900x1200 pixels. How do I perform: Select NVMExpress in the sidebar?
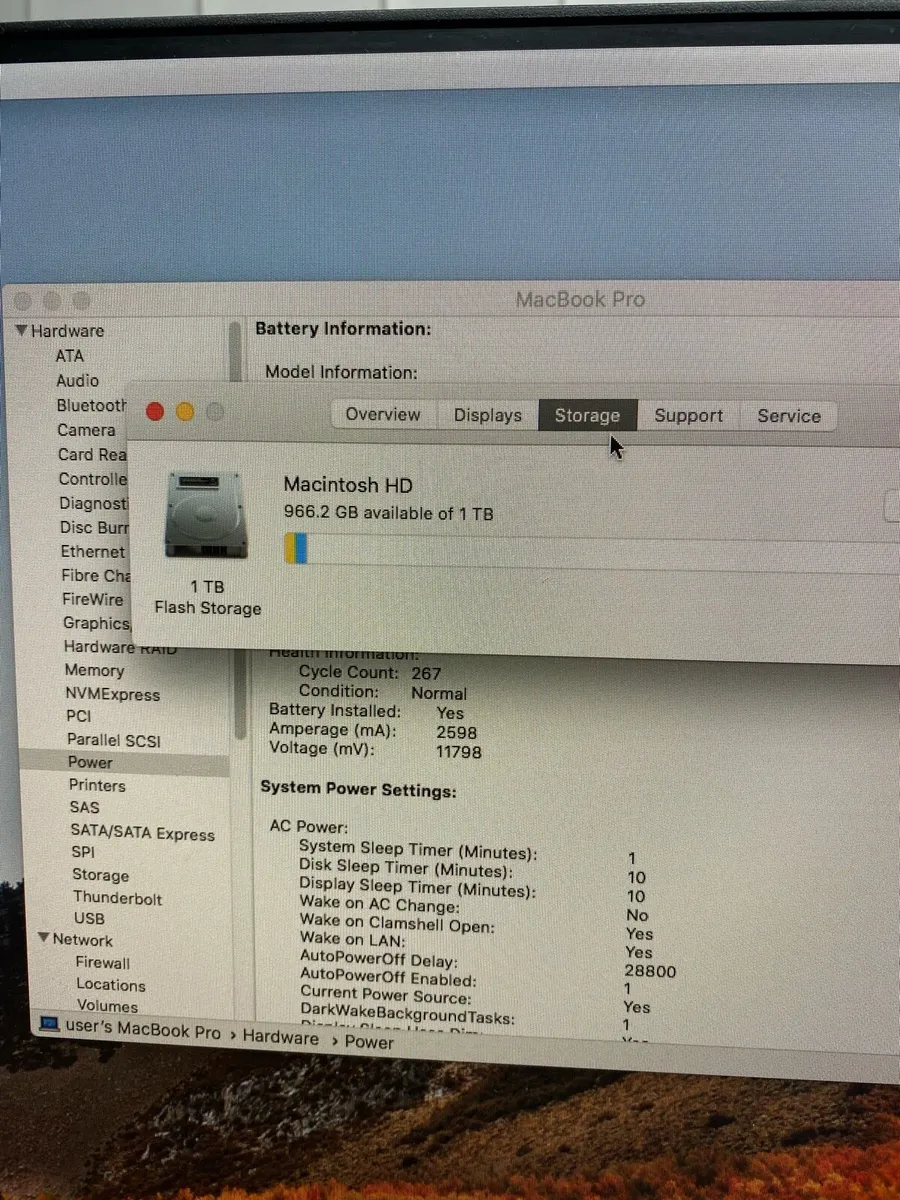point(113,695)
